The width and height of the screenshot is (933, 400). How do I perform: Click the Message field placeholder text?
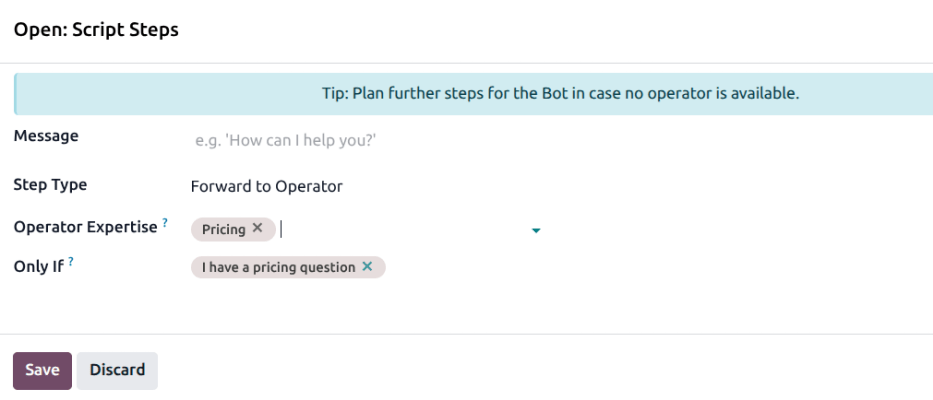(285, 140)
